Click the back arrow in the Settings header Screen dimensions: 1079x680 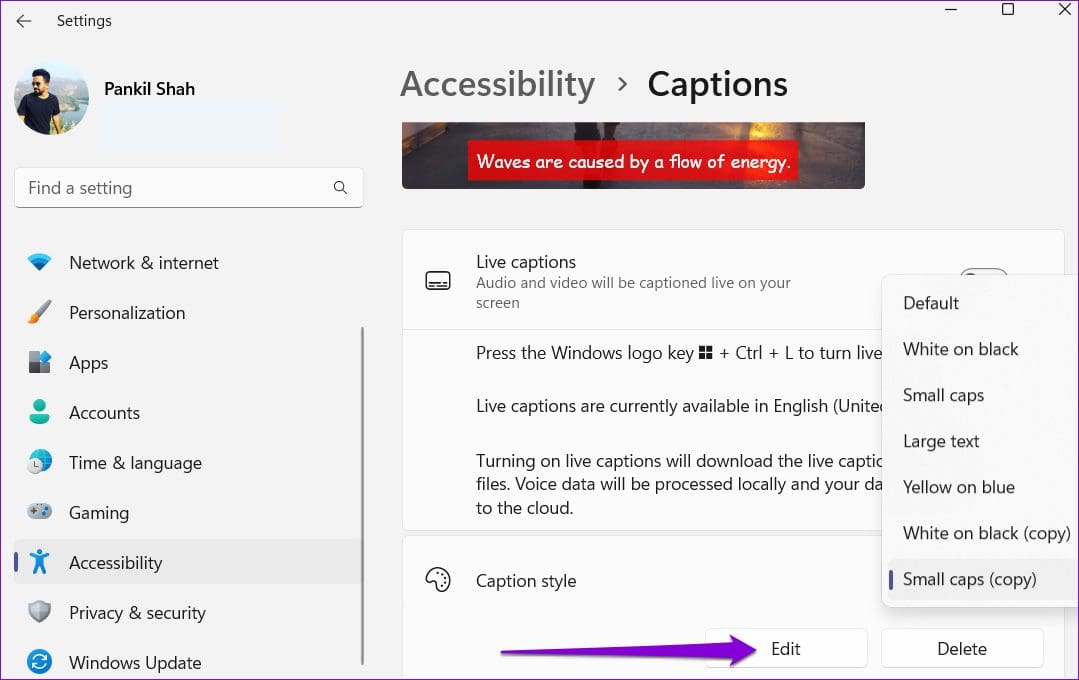(x=24, y=21)
